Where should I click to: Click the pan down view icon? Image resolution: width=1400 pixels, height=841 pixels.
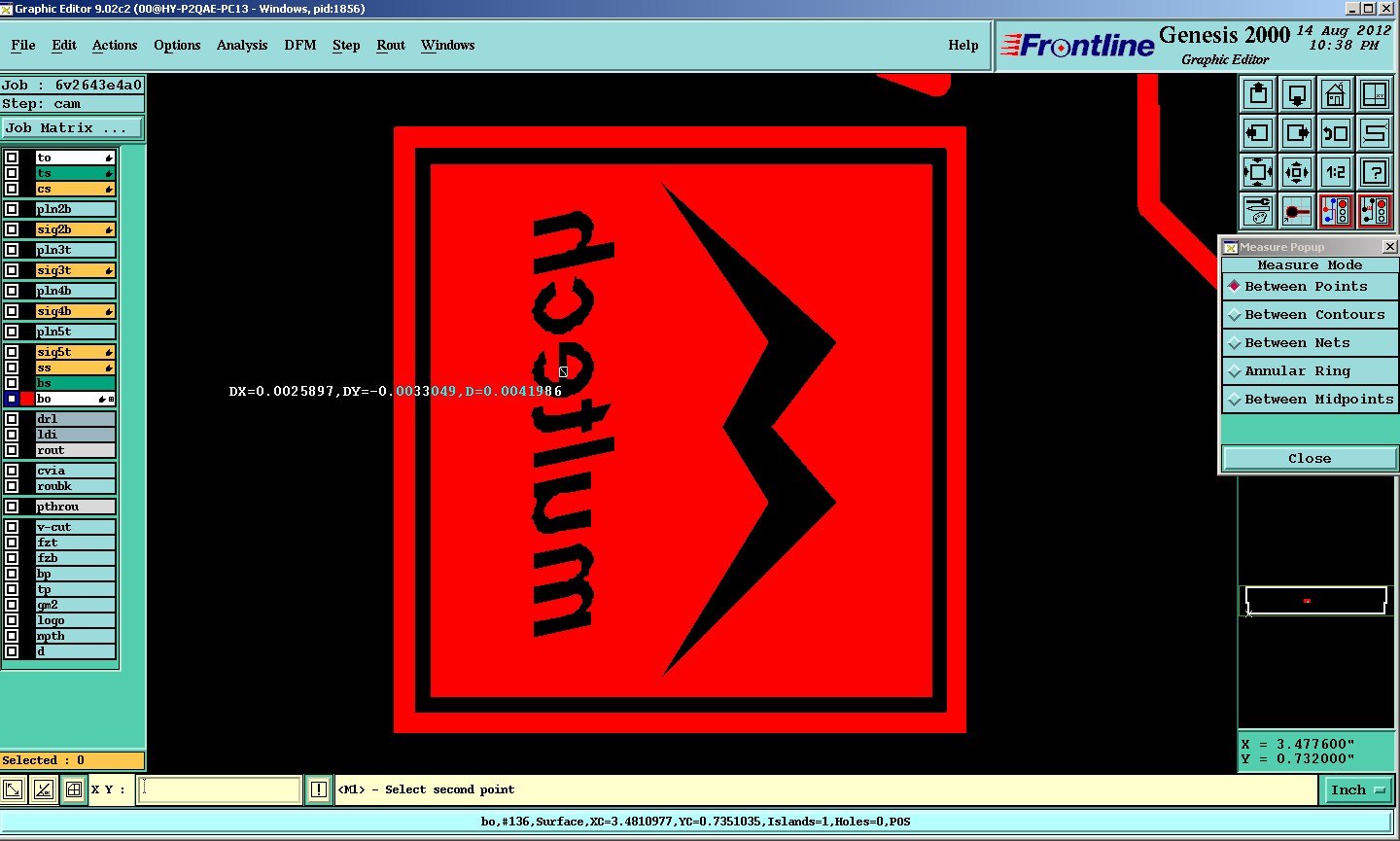tap(1297, 94)
